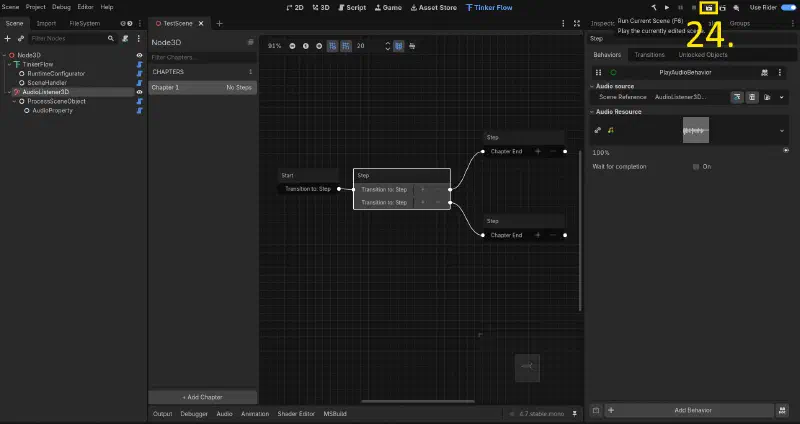The image size is (800, 424).
Task: Switch to the 2D workspace
Action: [294, 8]
